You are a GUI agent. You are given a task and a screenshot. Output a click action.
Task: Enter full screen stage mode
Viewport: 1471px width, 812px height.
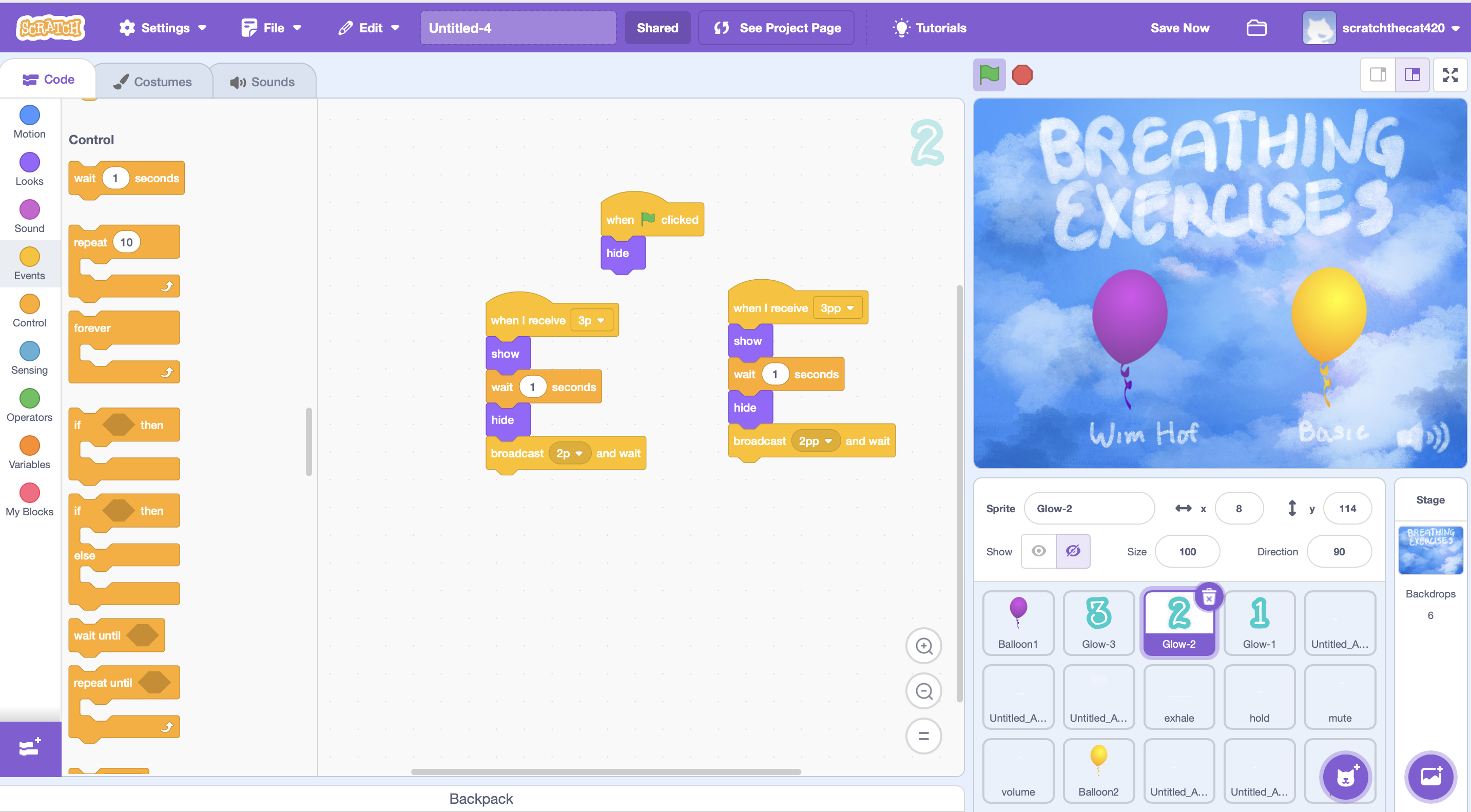(x=1449, y=75)
